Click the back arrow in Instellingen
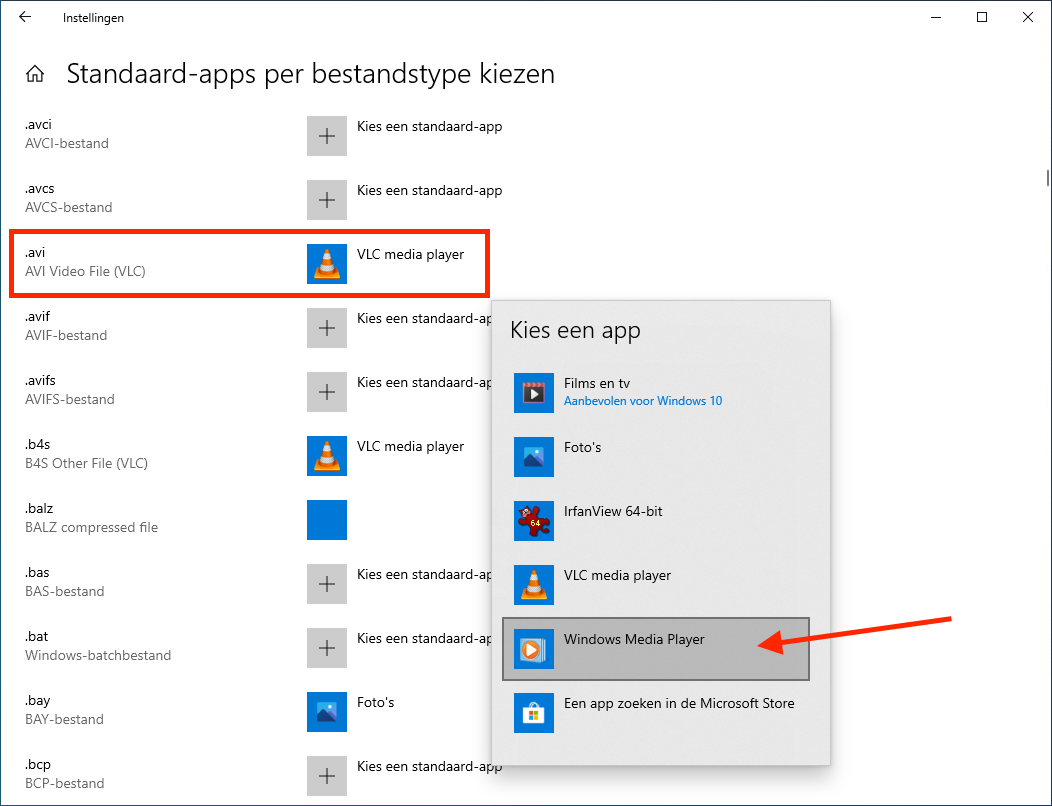 (25, 17)
